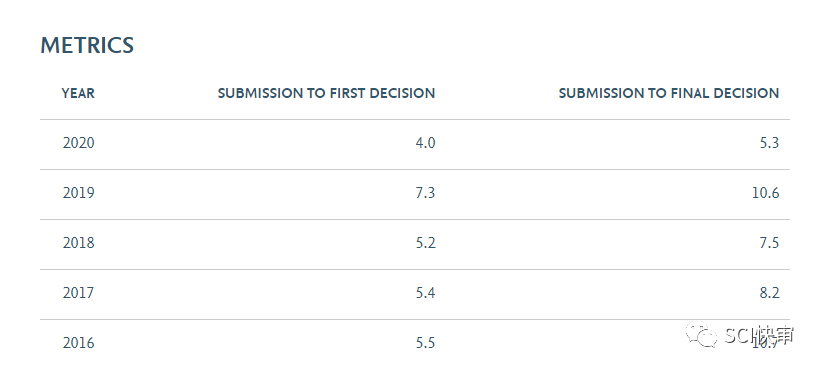Select the 2018 year row

pyautogui.click(x=415, y=244)
